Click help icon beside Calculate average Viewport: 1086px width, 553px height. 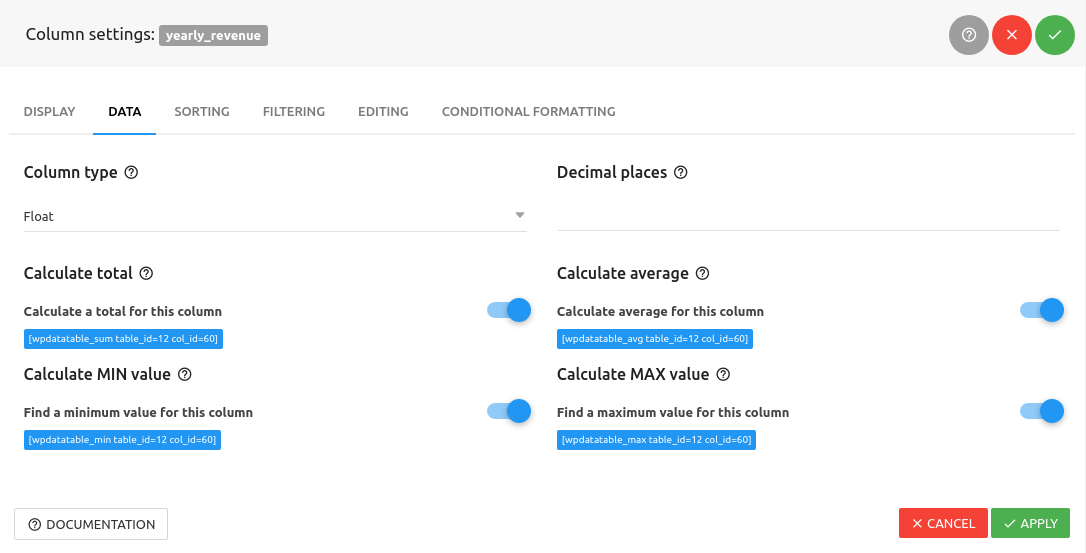(702, 273)
